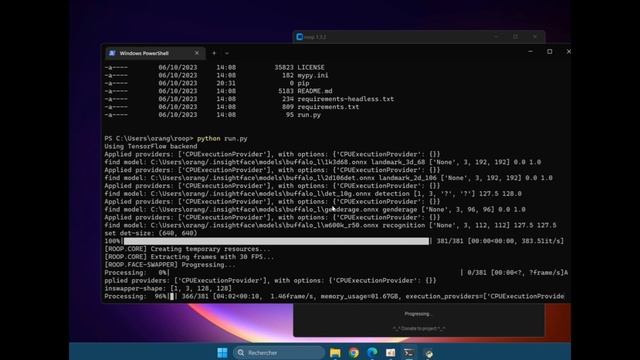
Task: Click the Progressing status text in roop window
Action: pos(418,314)
